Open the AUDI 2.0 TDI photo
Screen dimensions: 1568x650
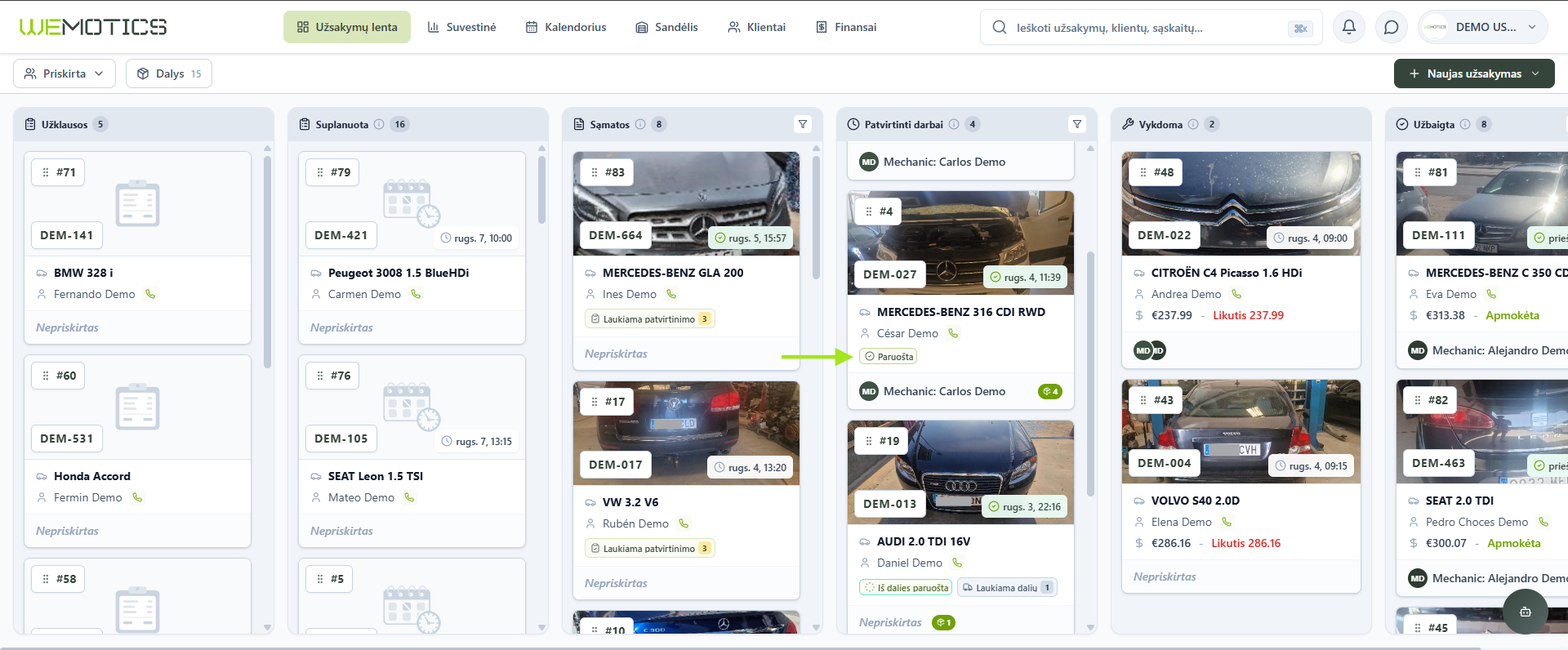click(961, 472)
